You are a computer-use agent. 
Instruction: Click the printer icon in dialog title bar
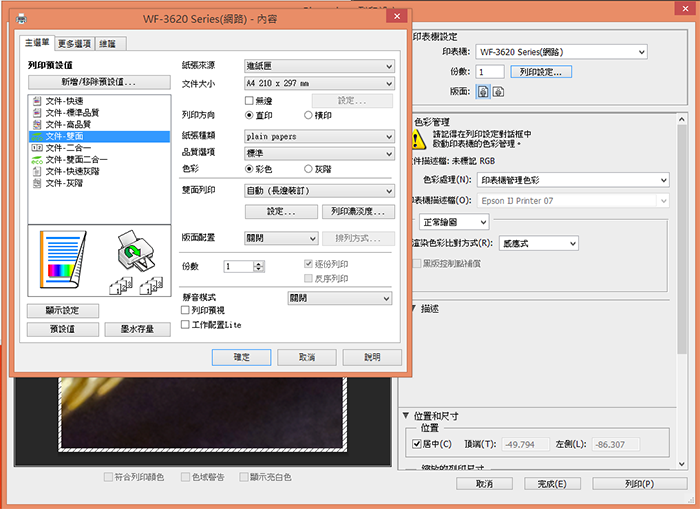[21, 18]
